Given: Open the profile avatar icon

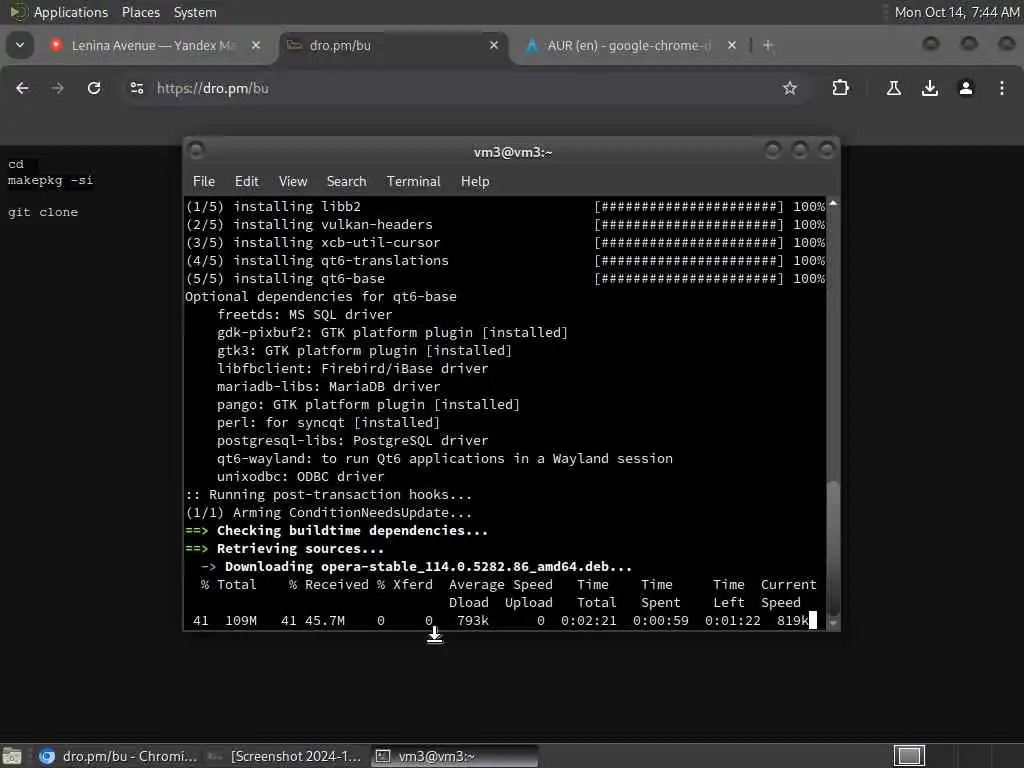Looking at the screenshot, I should tap(966, 88).
